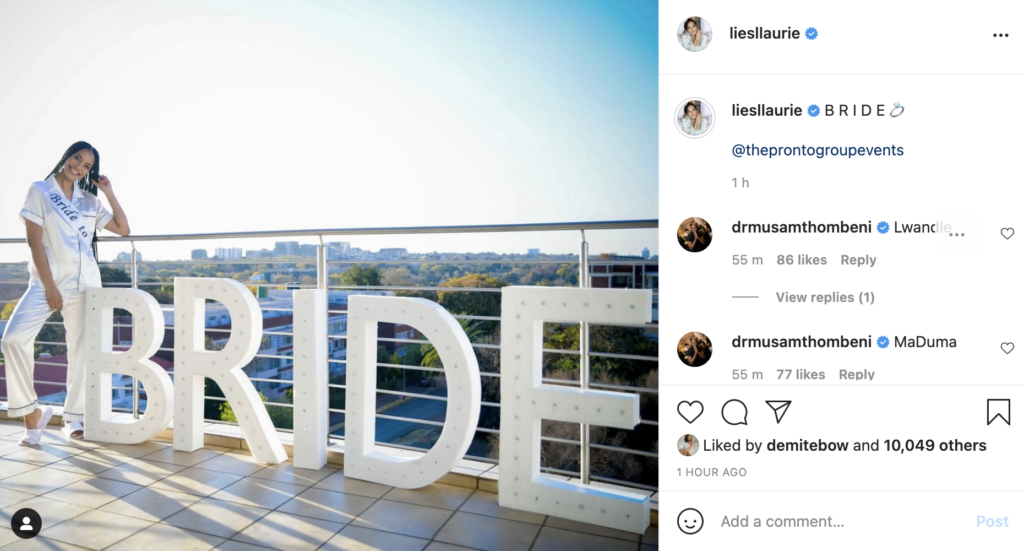1024x551 pixels.
Task: Like the MaDuma comment heart
Action: point(1007,348)
